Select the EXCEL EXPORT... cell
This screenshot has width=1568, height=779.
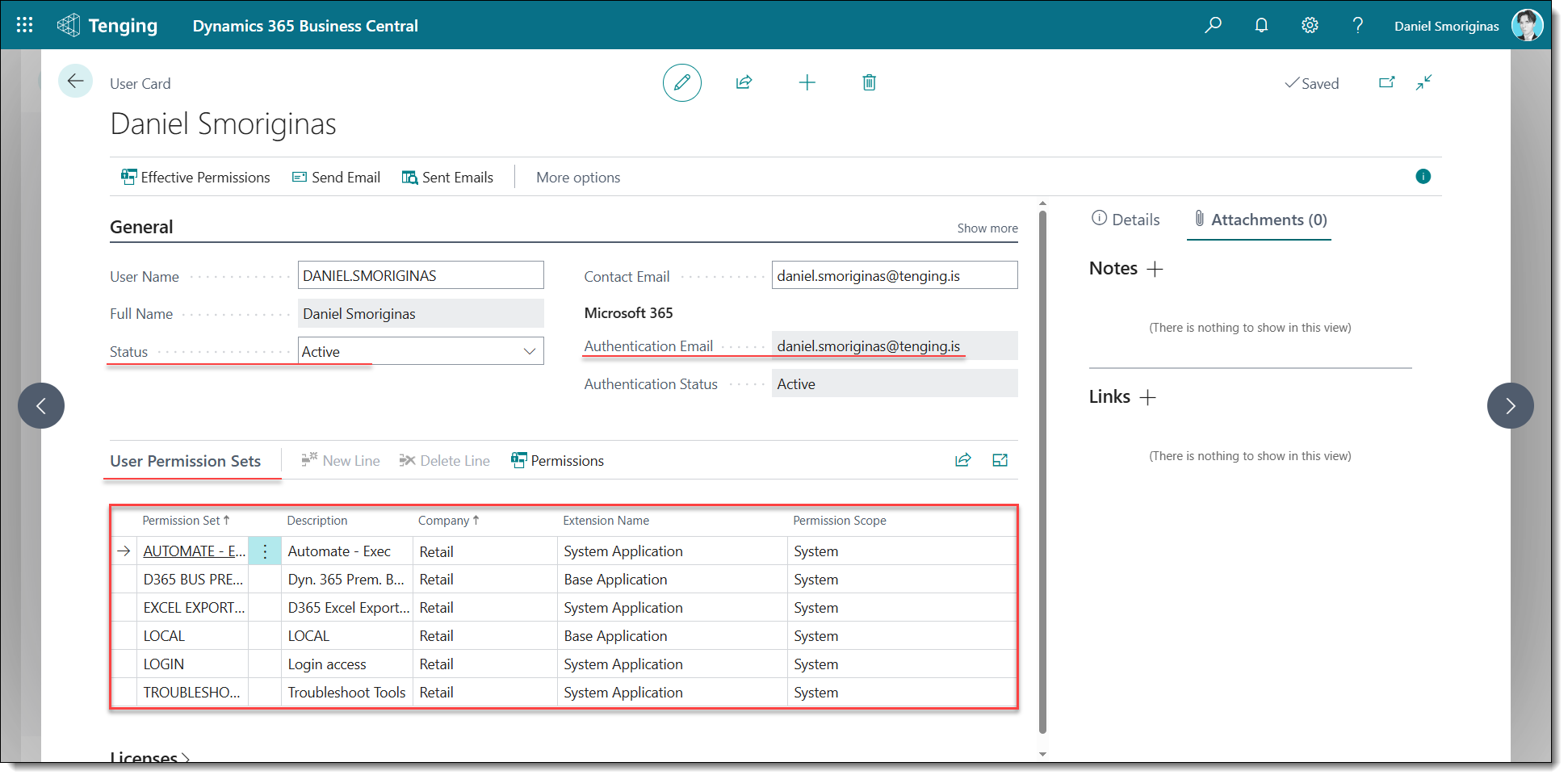(x=193, y=608)
